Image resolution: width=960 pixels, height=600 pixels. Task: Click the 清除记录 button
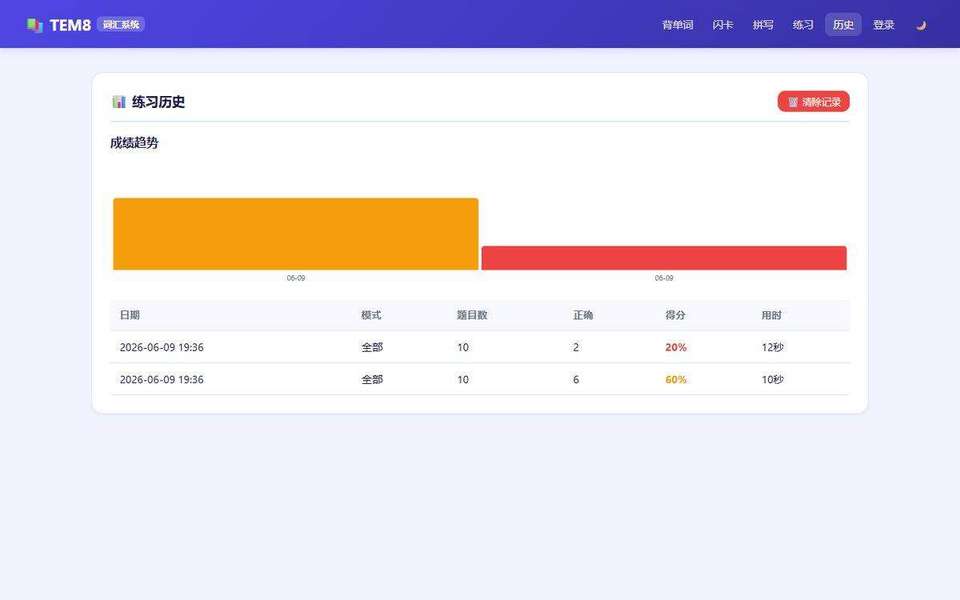coord(814,102)
